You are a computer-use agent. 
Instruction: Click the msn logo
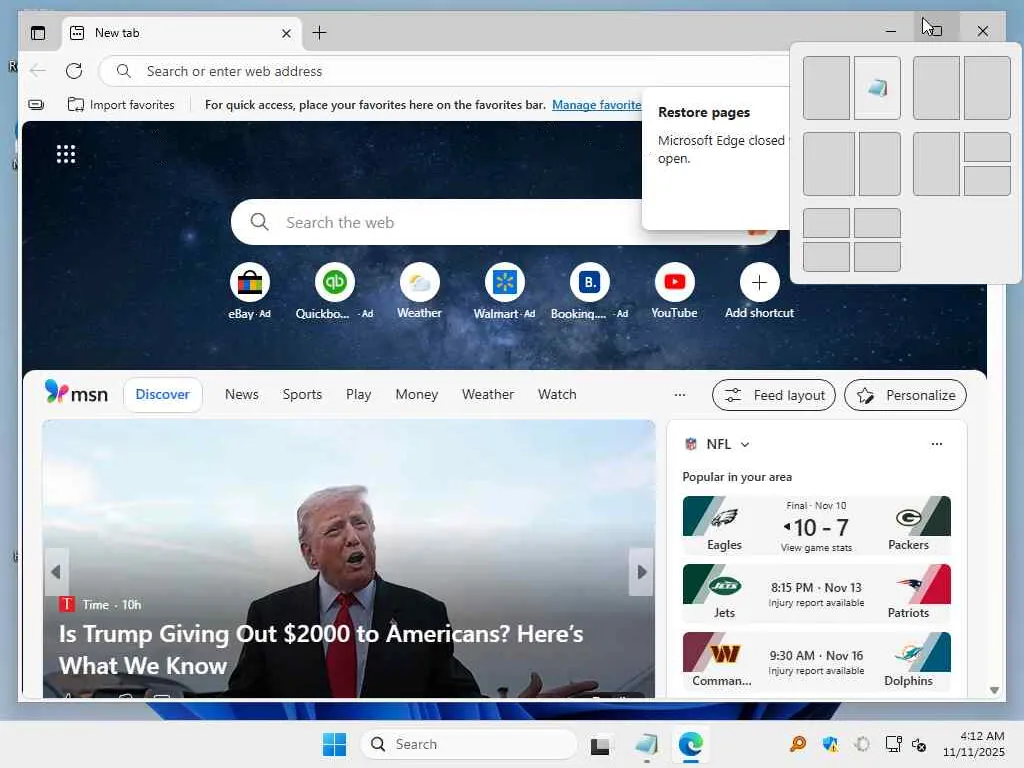pos(76,393)
